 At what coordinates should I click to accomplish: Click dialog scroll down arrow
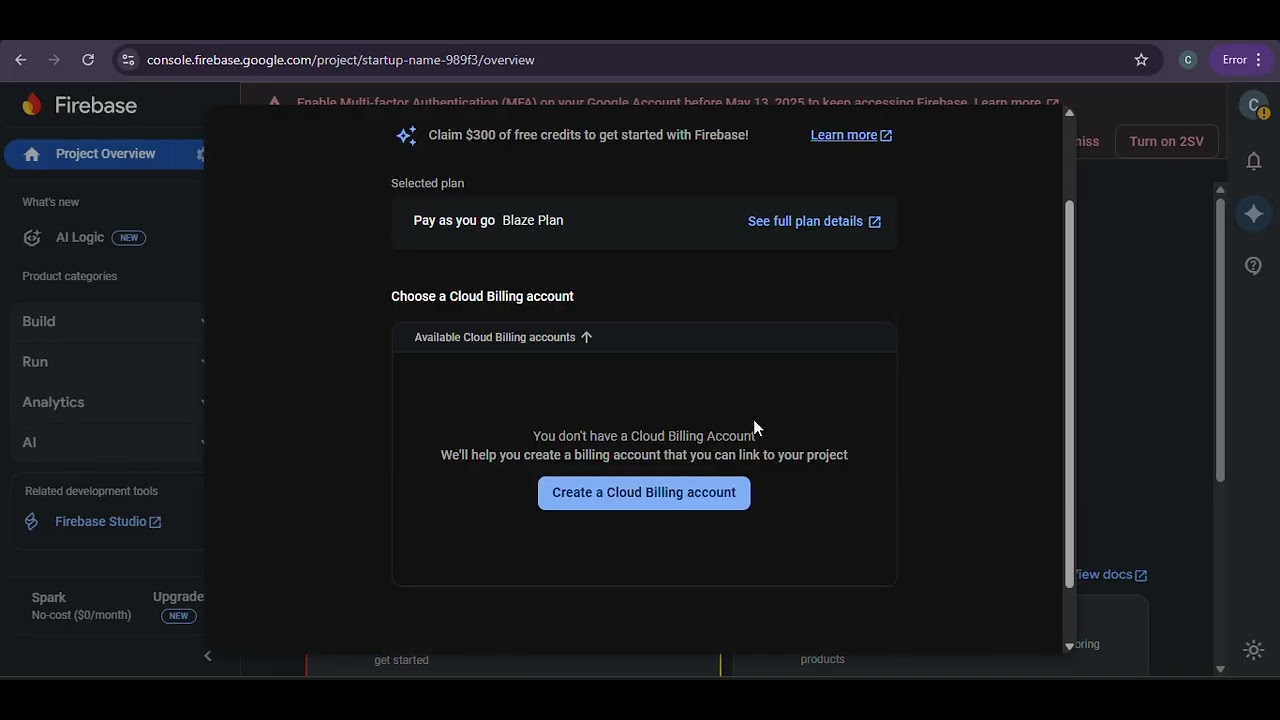(x=1069, y=646)
